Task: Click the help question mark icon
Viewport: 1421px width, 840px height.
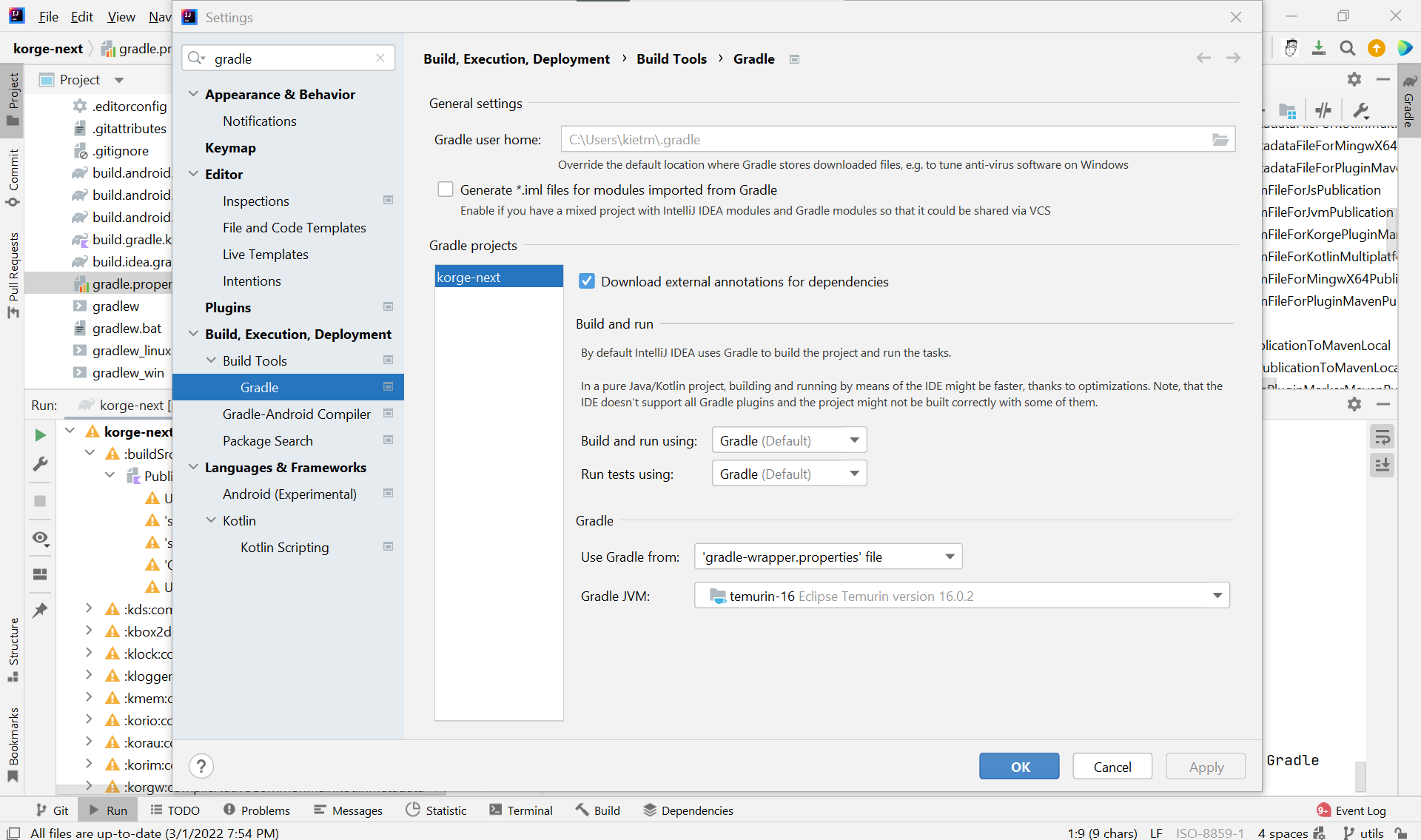Action: click(x=201, y=766)
